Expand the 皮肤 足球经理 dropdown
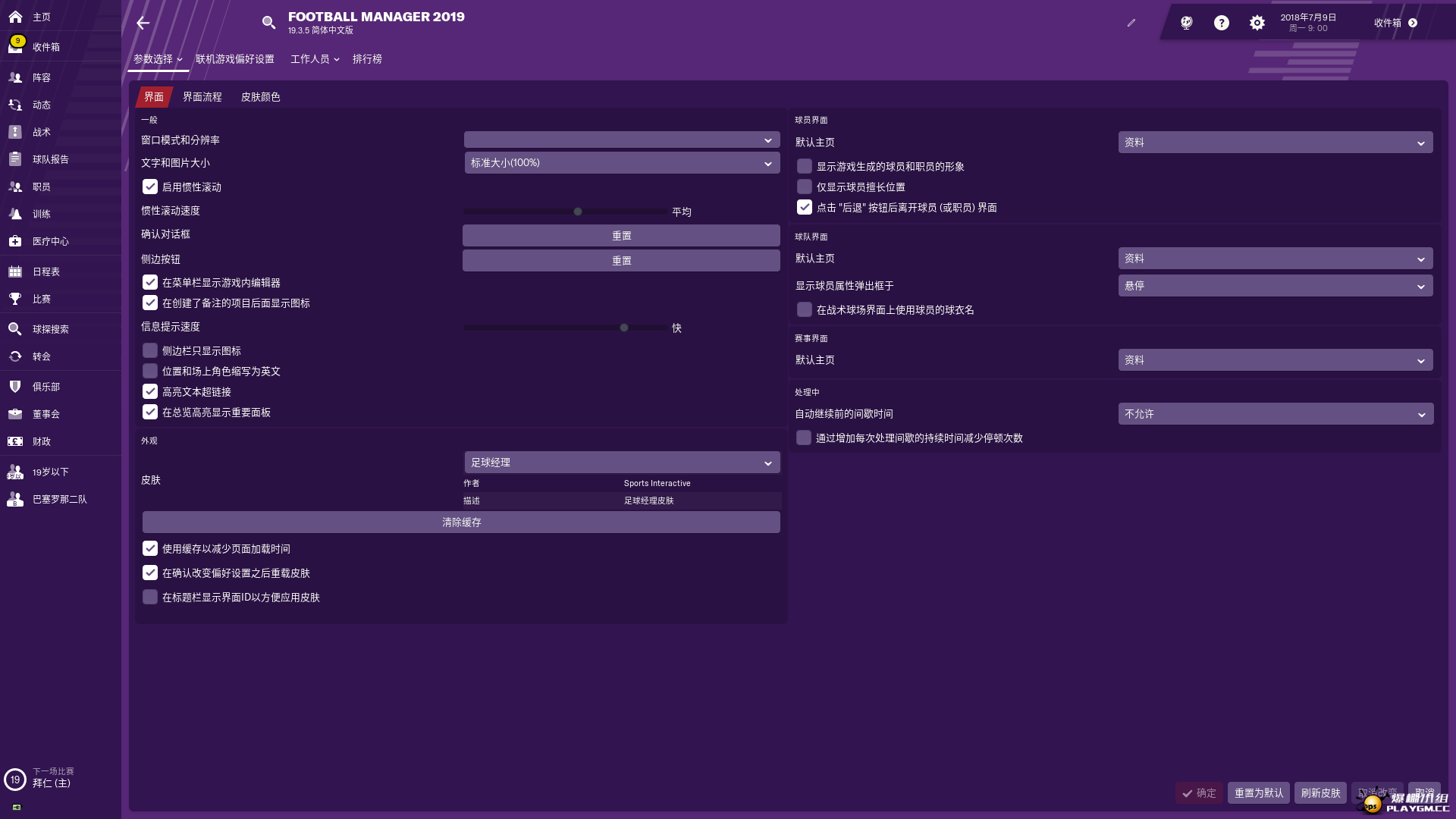The width and height of the screenshot is (1456, 819). point(621,463)
